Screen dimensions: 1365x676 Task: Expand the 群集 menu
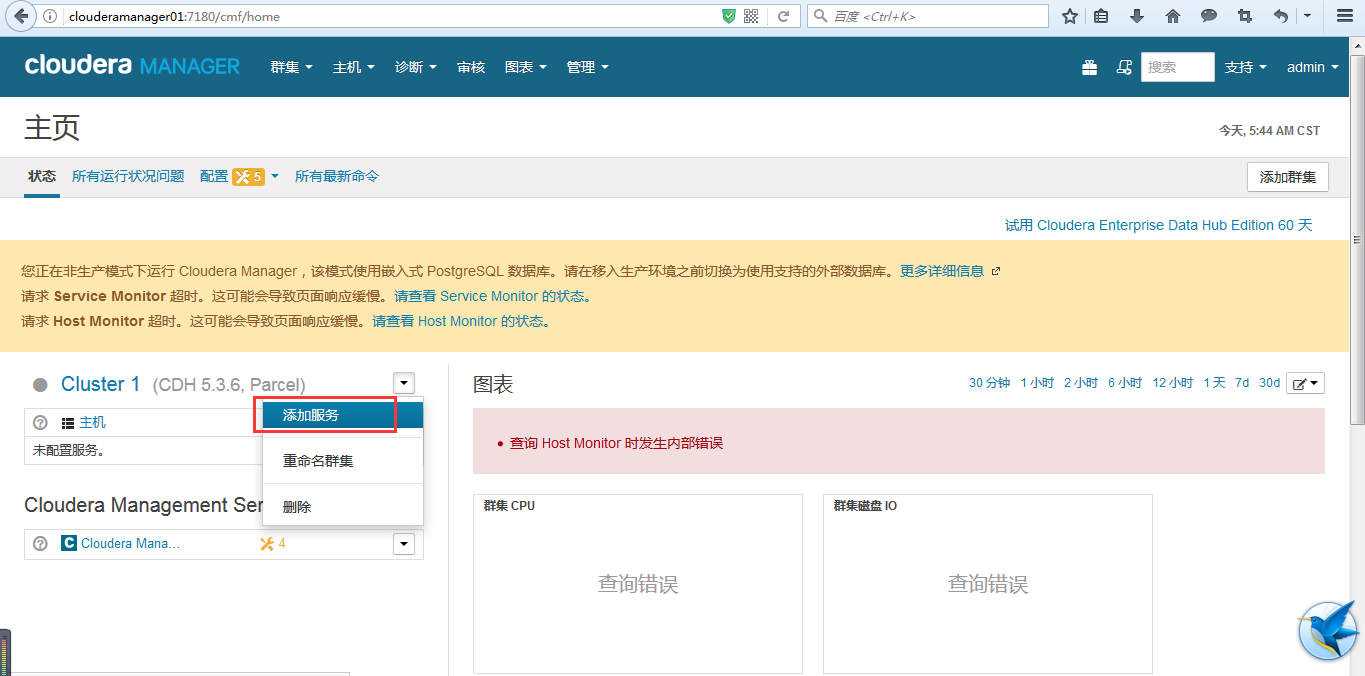292,67
